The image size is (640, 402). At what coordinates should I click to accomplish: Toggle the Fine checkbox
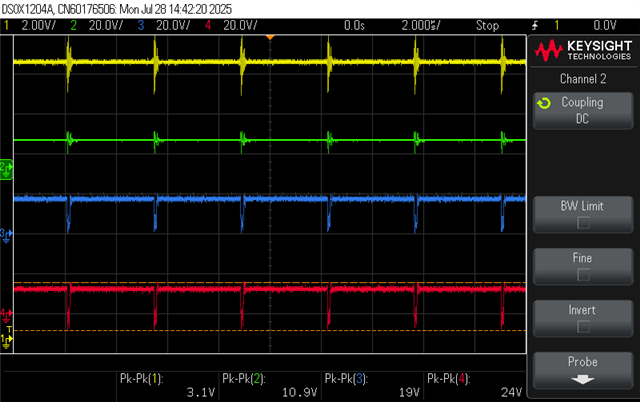(x=583, y=275)
